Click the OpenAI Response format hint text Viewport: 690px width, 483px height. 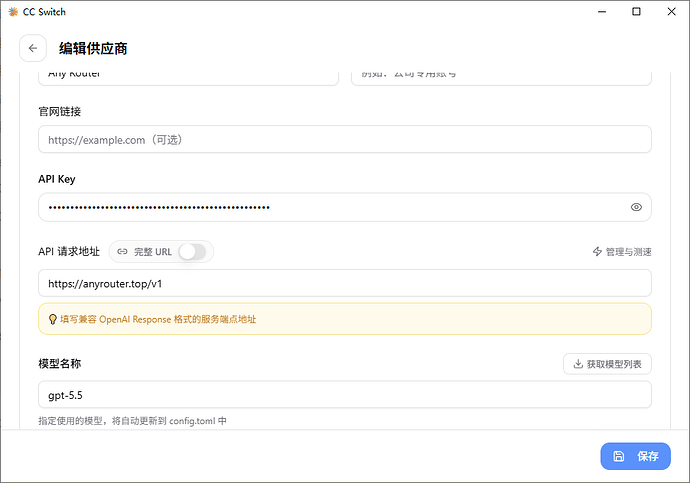point(158,319)
